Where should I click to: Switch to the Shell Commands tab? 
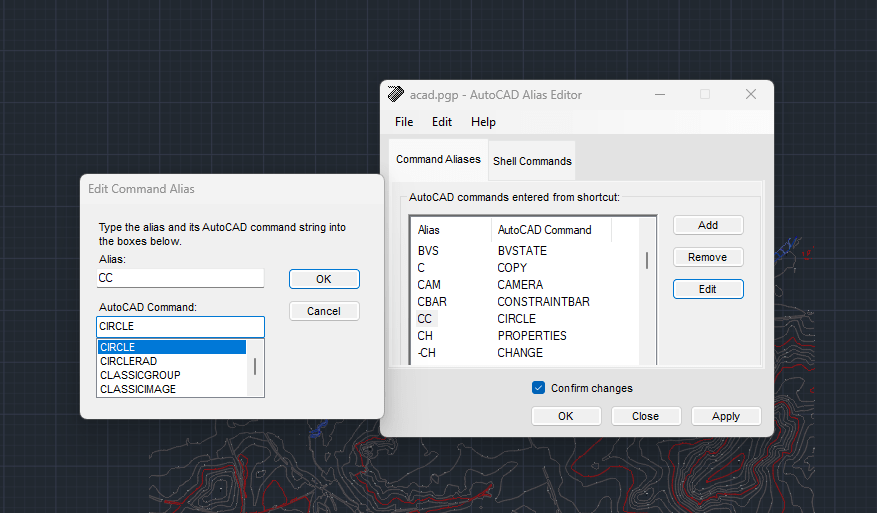coord(532,161)
